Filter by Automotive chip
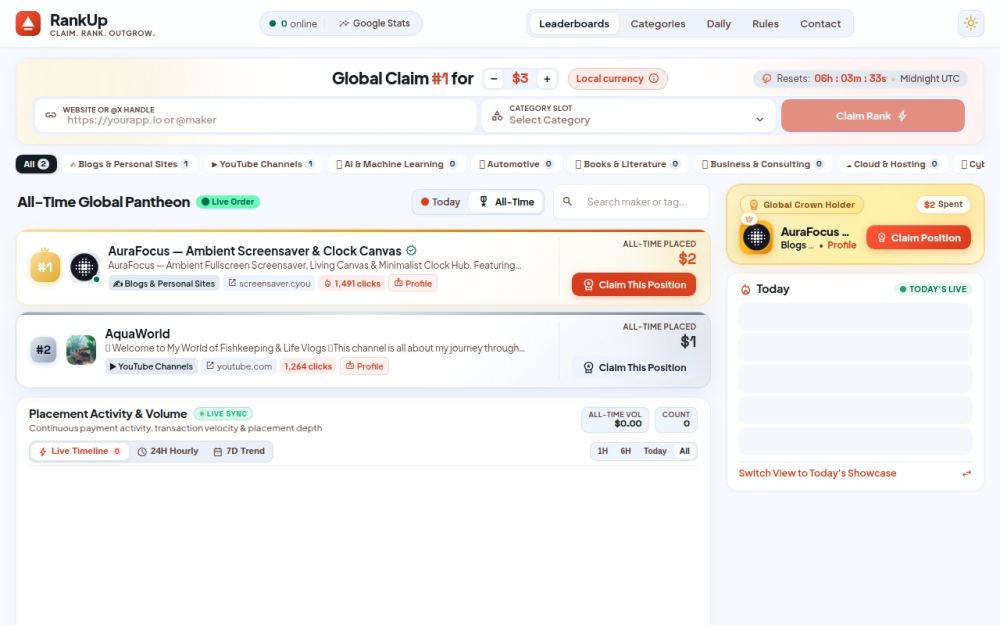The image size is (1000, 625). (516, 164)
